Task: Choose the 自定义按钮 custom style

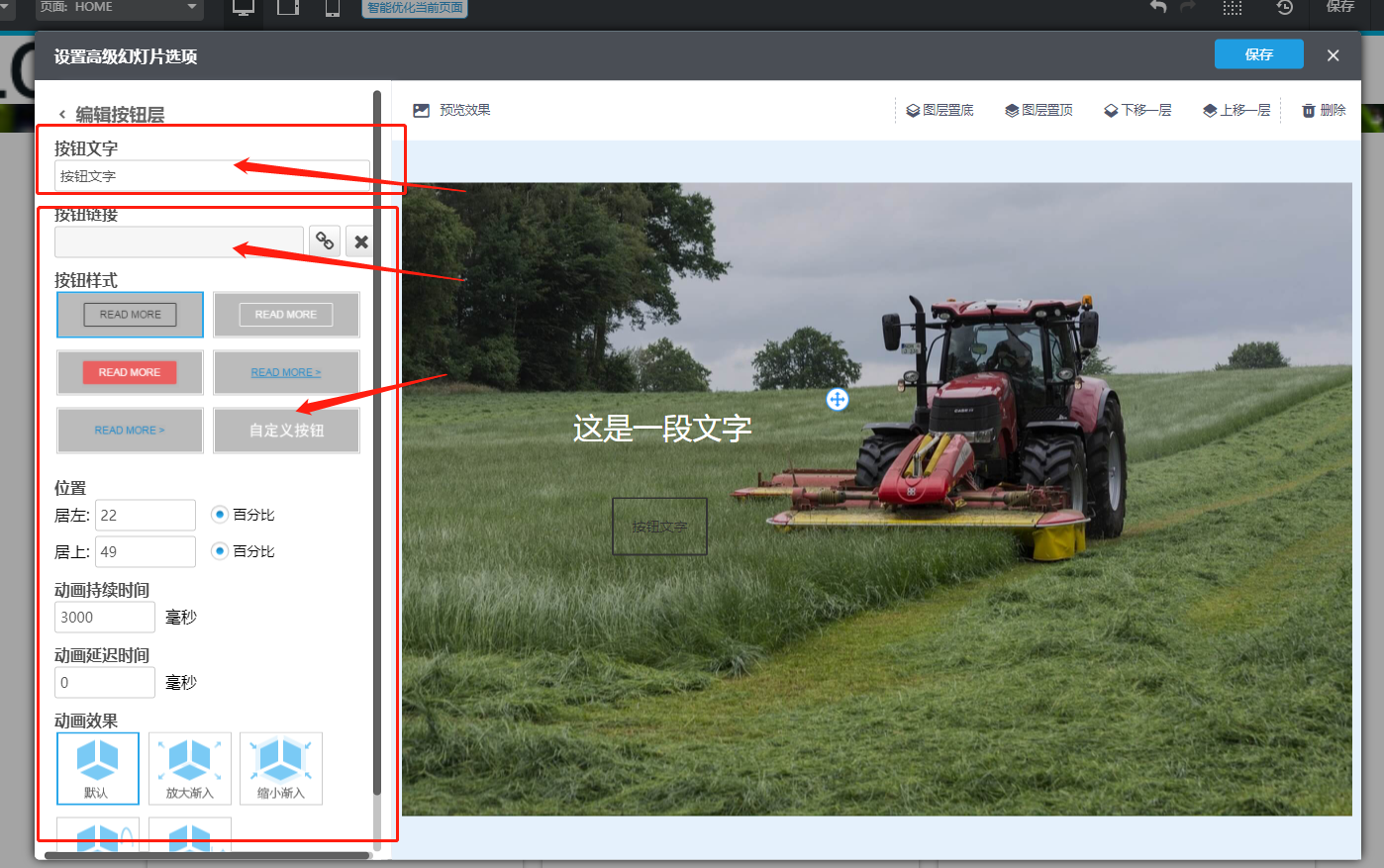Action: 286,431
